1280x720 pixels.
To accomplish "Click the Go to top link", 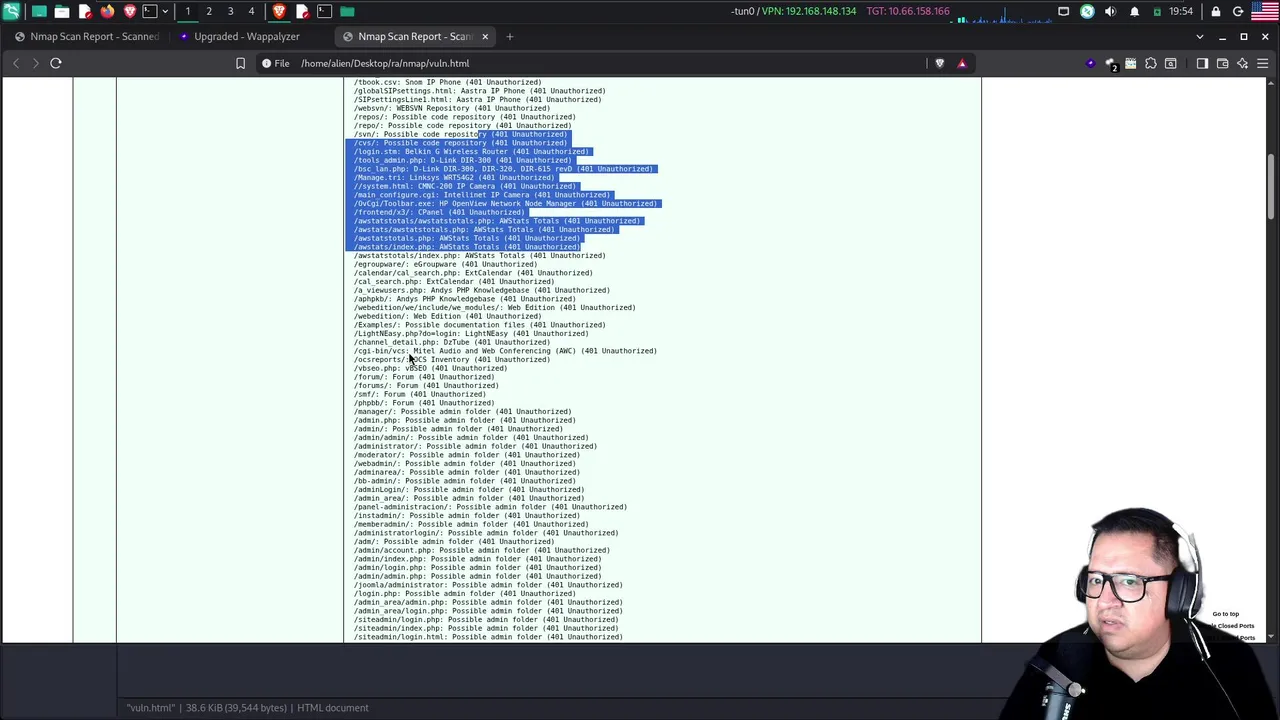I will [1225, 614].
